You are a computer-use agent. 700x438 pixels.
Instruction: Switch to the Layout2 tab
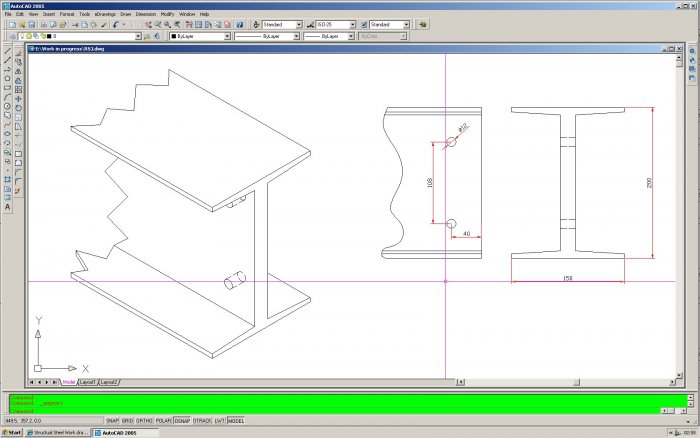pyautogui.click(x=109, y=382)
